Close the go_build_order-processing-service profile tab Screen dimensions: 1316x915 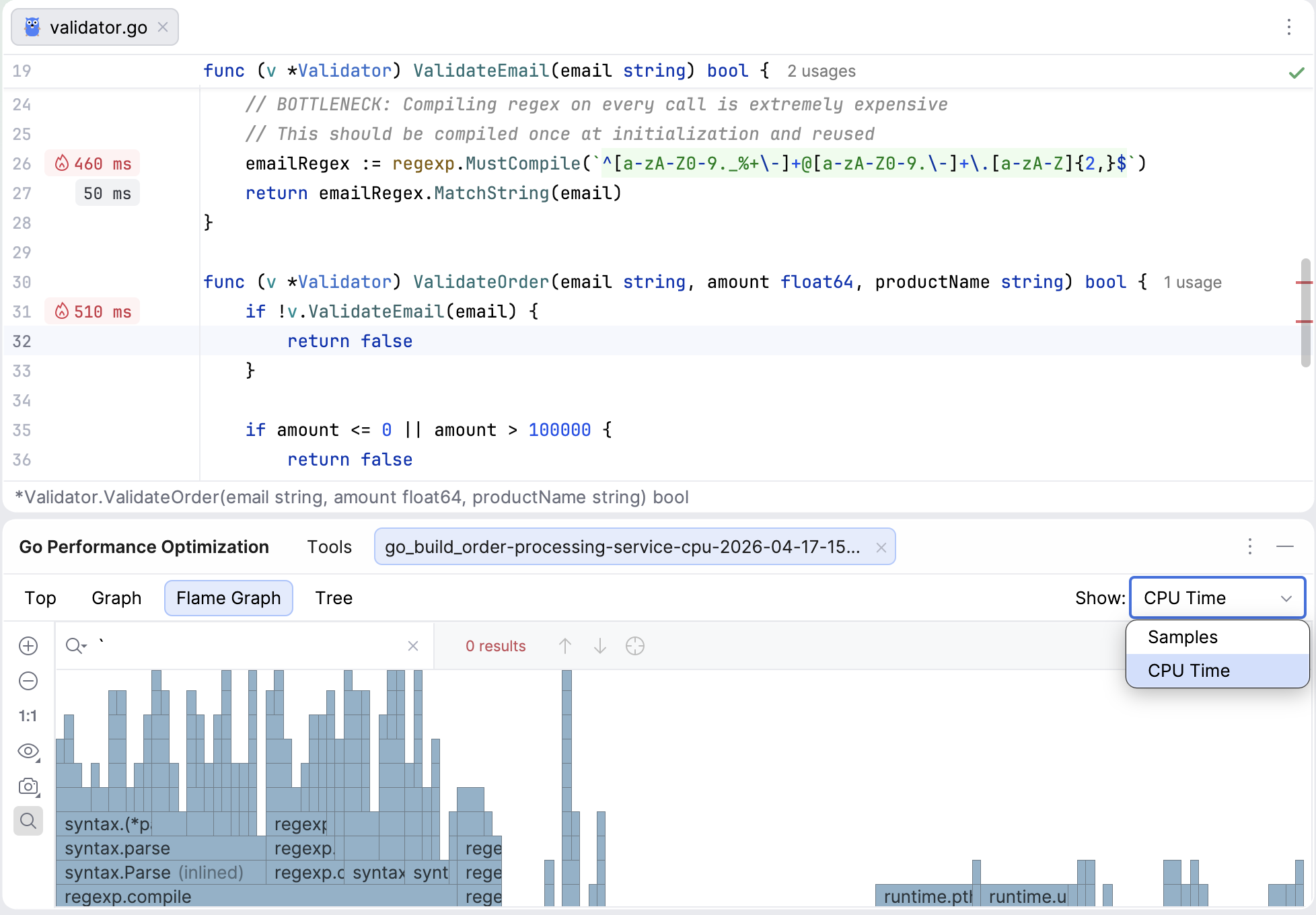pos(881,548)
